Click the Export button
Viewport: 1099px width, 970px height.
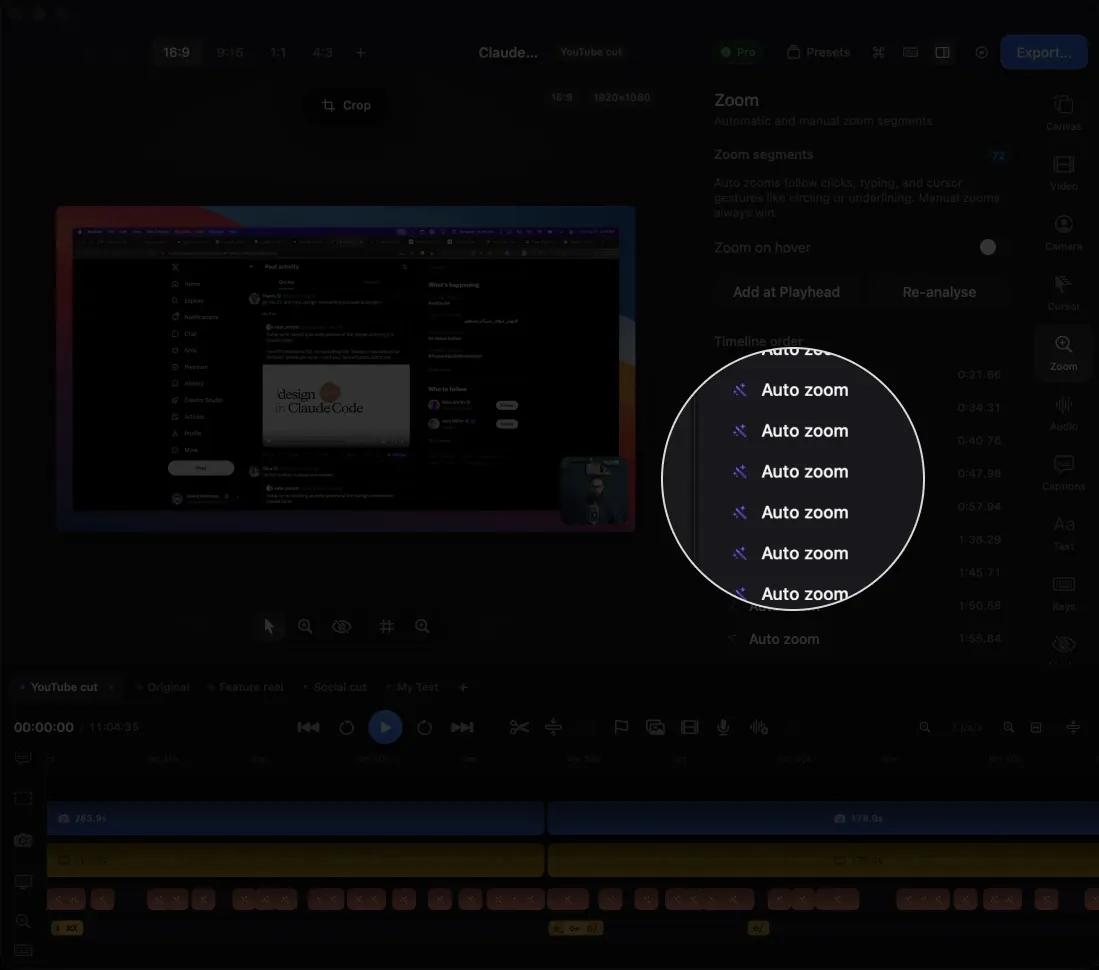click(x=1044, y=53)
